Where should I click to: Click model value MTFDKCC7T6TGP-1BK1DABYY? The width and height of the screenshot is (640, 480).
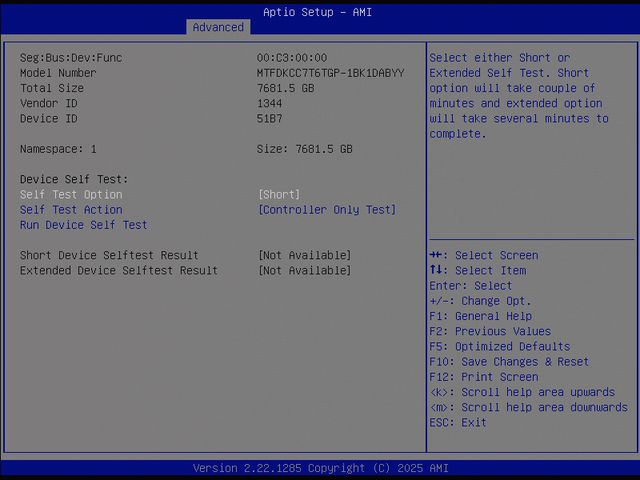click(x=331, y=73)
